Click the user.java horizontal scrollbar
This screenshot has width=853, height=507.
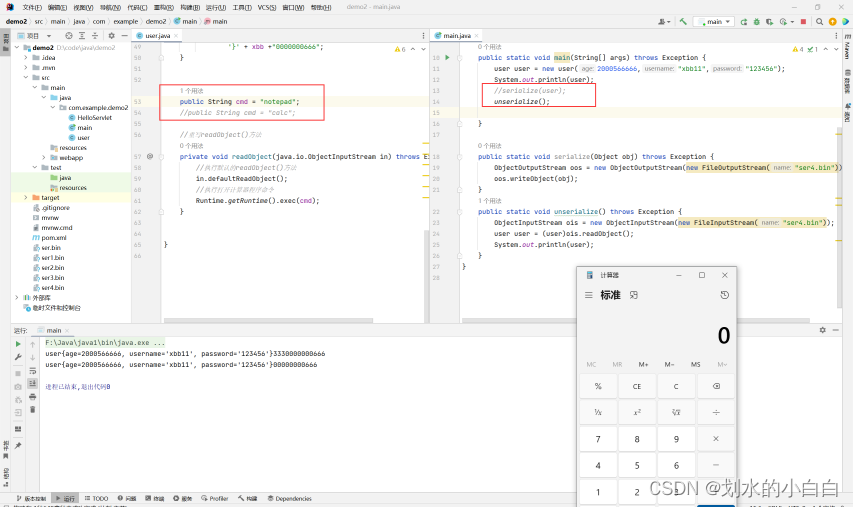coord(268,320)
